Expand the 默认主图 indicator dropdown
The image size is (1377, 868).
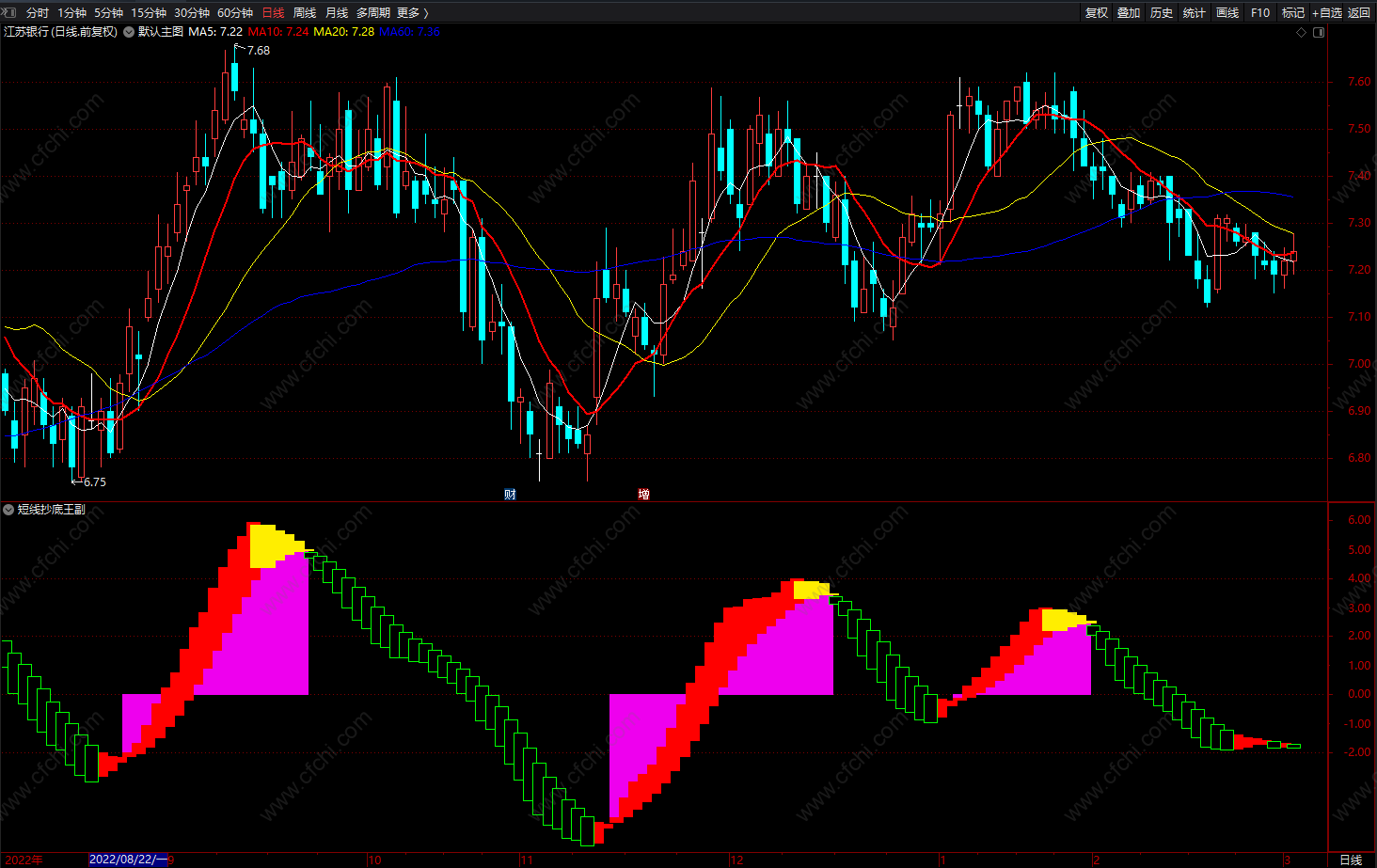tap(129, 32)
